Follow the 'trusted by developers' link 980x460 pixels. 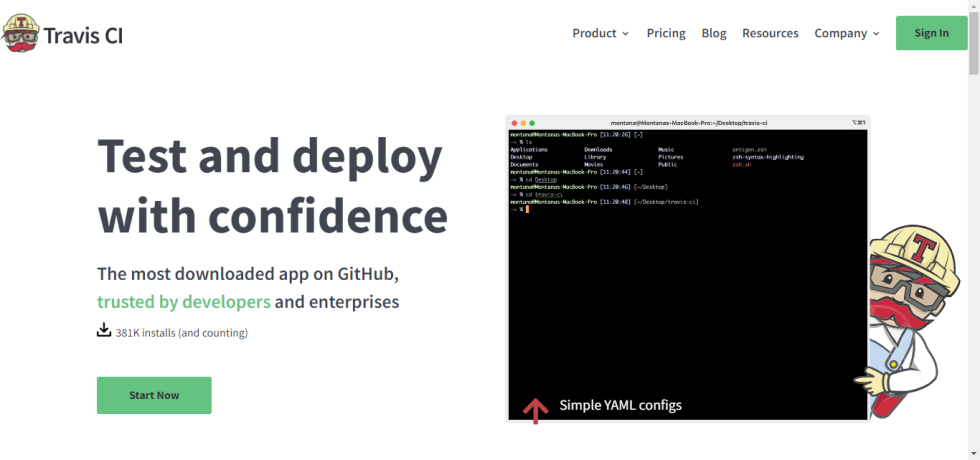(184, 302)
